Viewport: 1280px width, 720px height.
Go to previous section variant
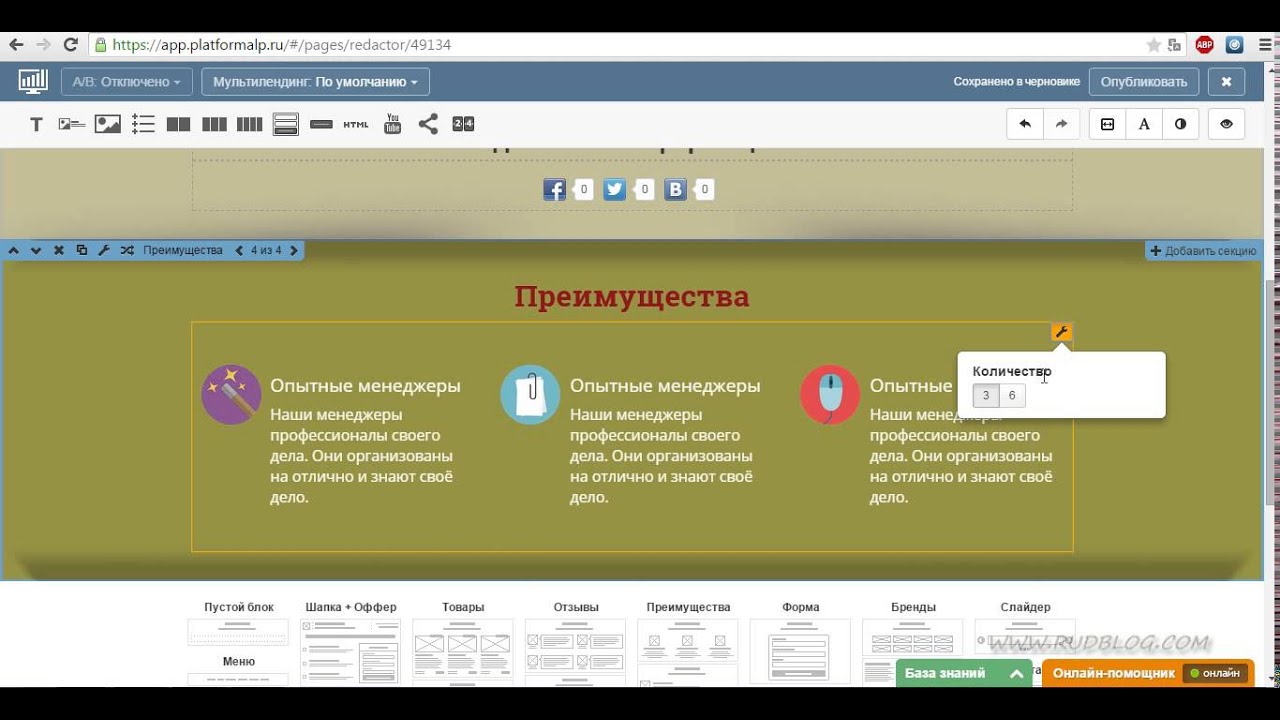click(239, 250)
